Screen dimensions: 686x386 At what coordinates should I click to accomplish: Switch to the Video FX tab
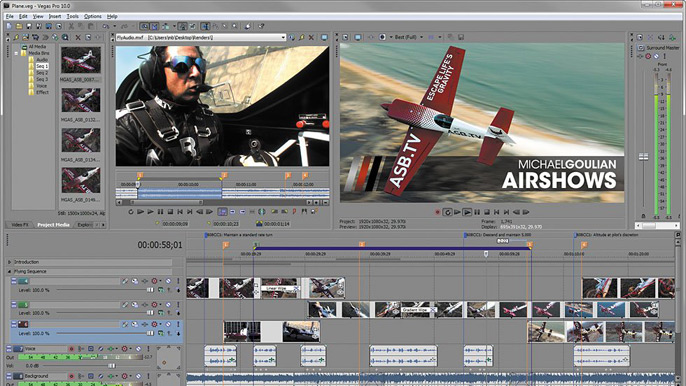(20, 225)
